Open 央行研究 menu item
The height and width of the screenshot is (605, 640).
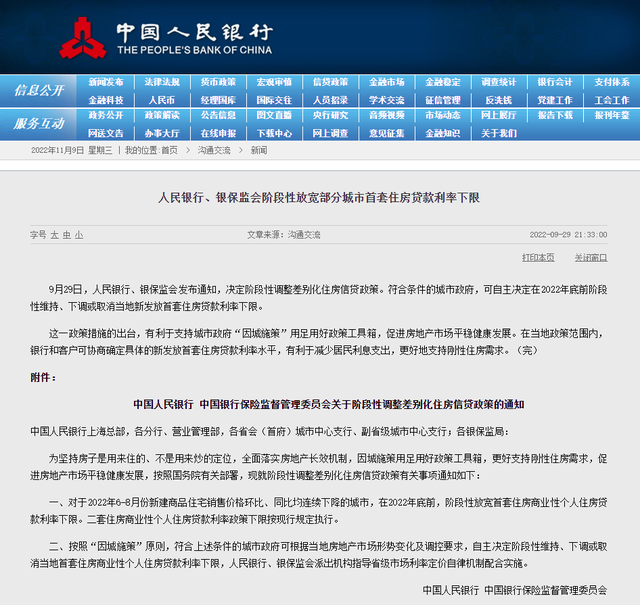tap(331, 115)
